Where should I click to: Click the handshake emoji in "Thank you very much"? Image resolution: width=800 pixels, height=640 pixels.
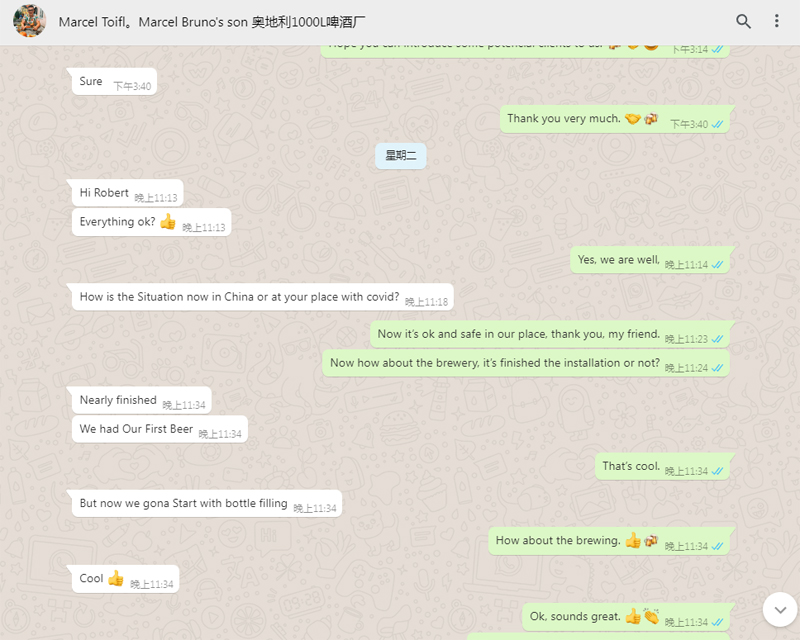pos(633,119)
